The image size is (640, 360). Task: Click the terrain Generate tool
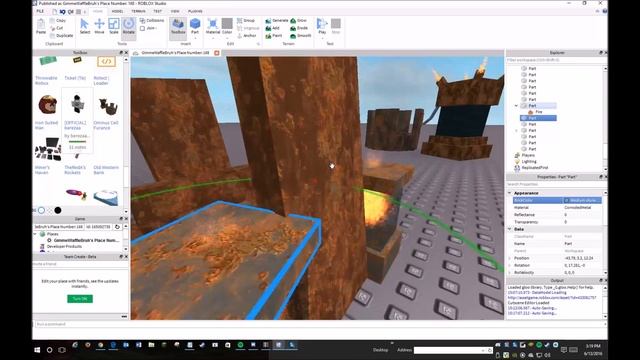click(x=277, y=20)
